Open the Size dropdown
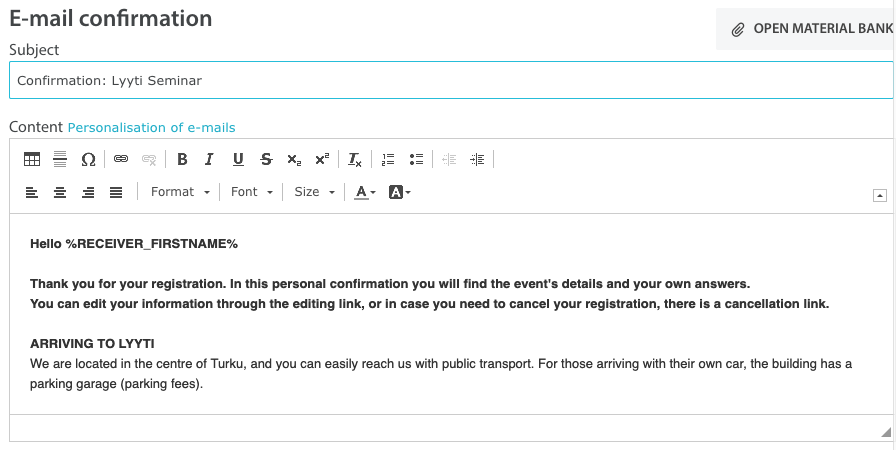Screen dimensions: 896x450 (x=314, y=192)
